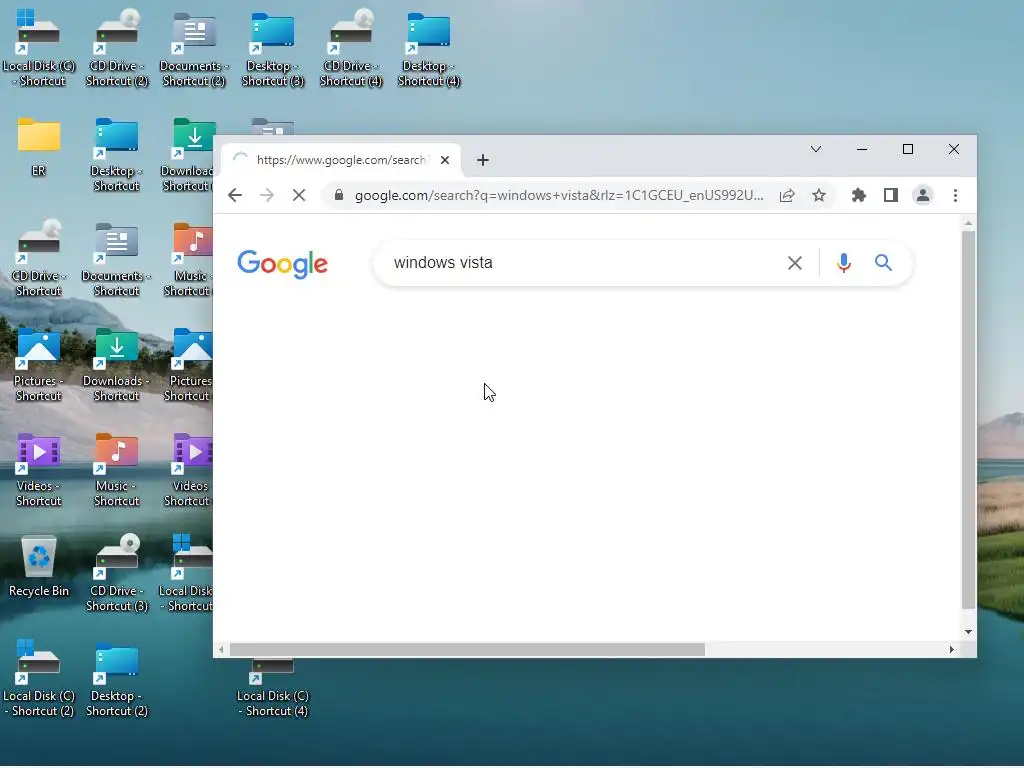Select Documents - Shortcut (2) icon
The height and width of the screenshot is (768, 1024).
(x=194, y=48)
